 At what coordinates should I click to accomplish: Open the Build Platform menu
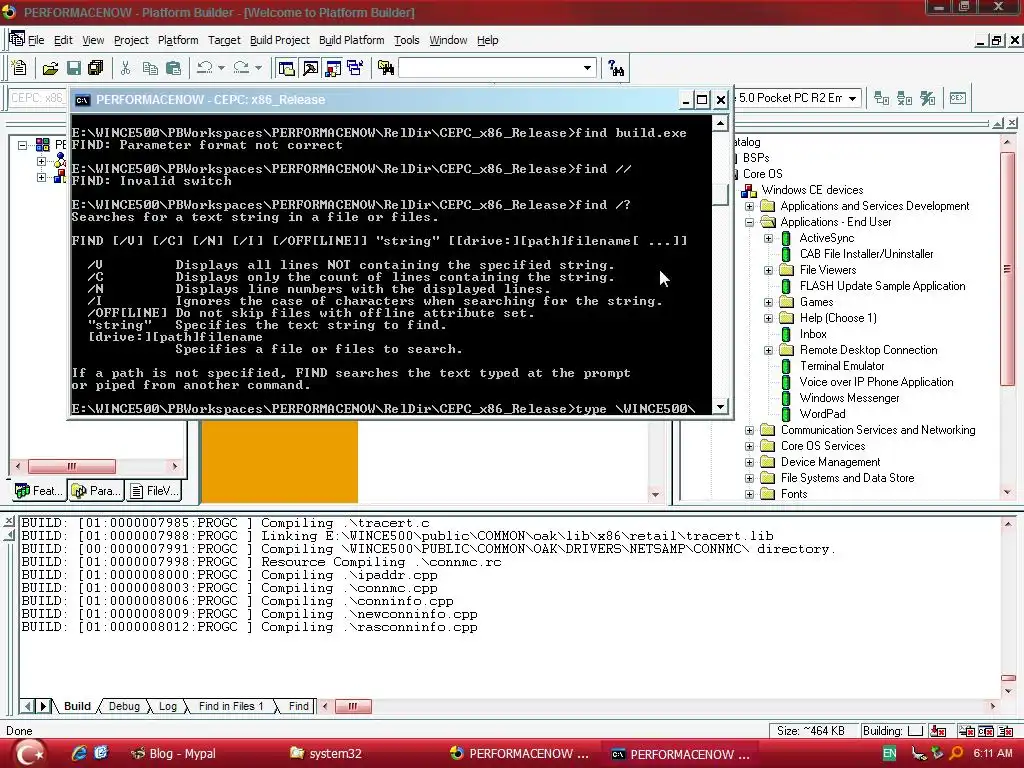[351, 40]
